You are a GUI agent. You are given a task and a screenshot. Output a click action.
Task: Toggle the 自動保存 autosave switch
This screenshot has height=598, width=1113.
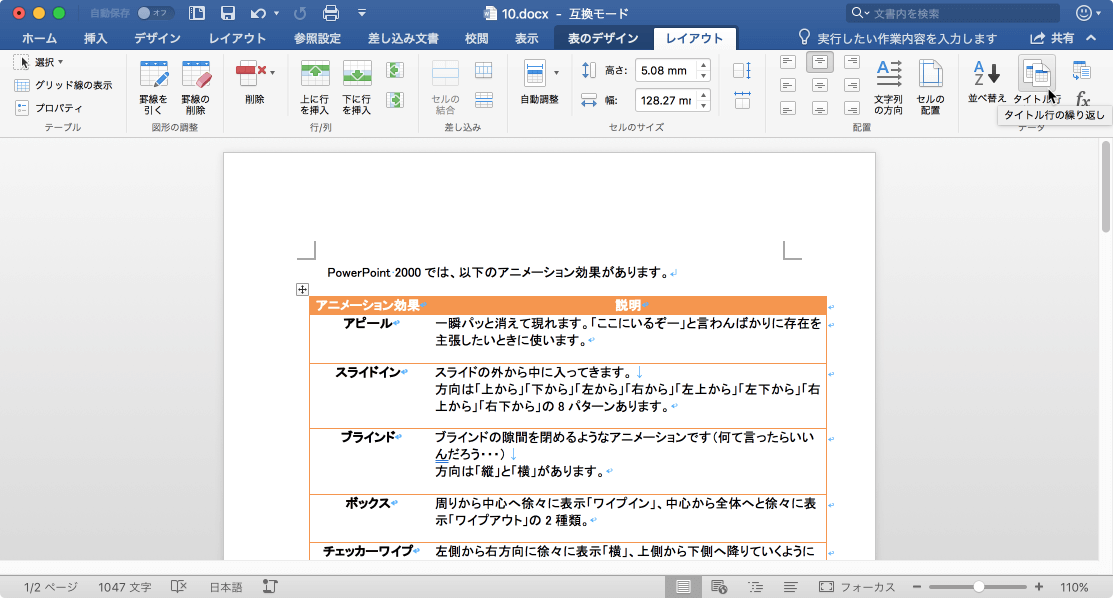[154, 13]
